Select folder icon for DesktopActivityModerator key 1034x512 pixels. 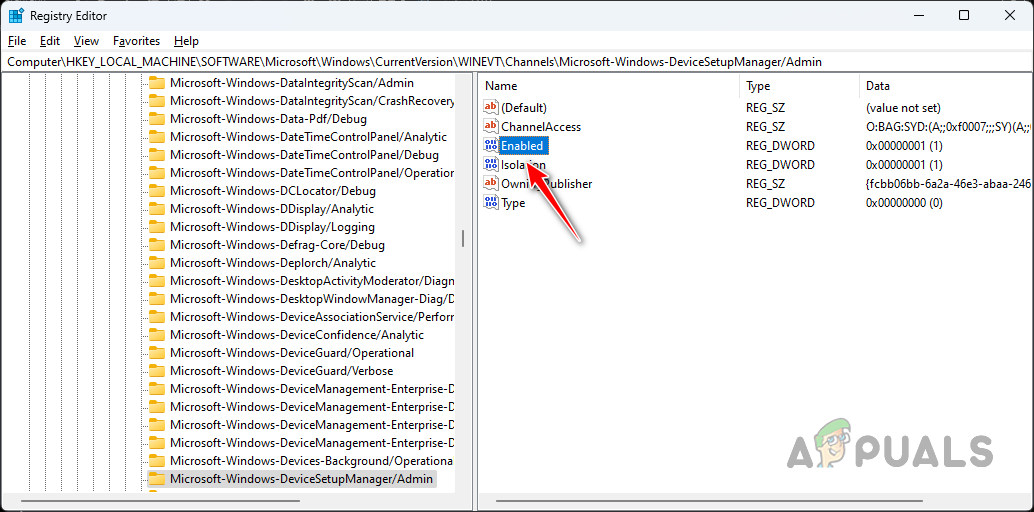point(156,280)
